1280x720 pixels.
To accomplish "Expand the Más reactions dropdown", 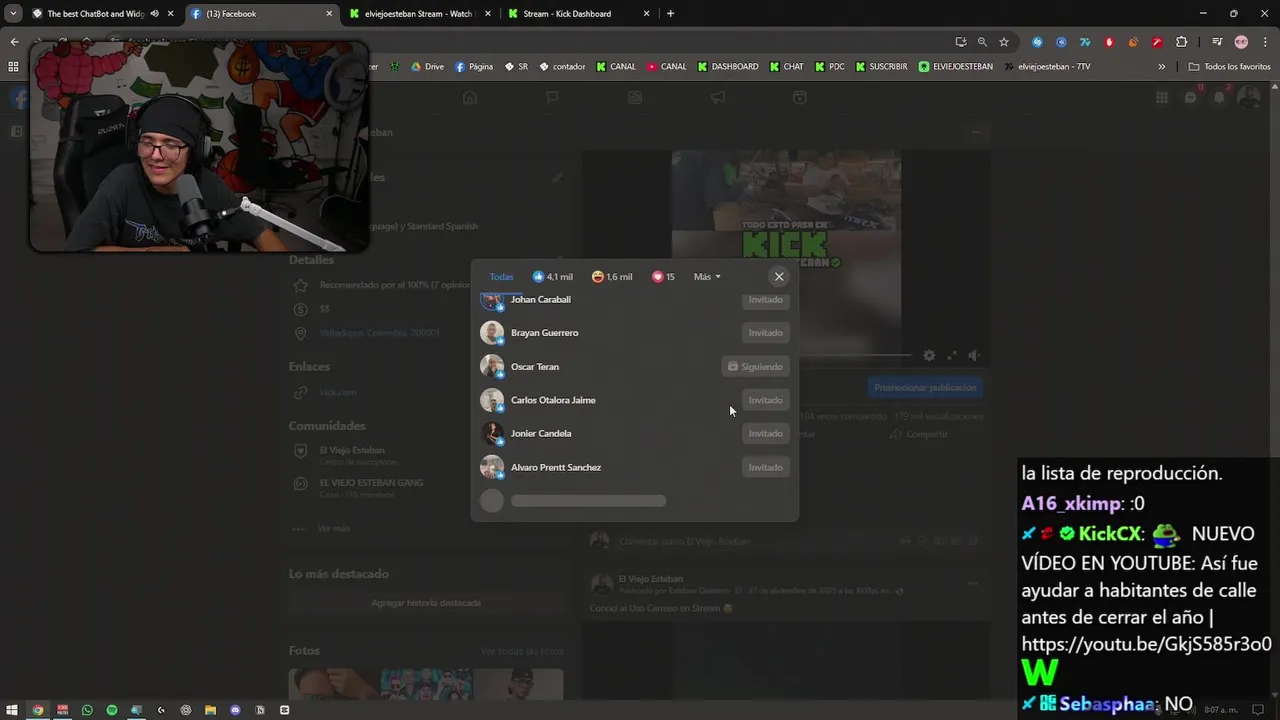I will tap(707, 277).
